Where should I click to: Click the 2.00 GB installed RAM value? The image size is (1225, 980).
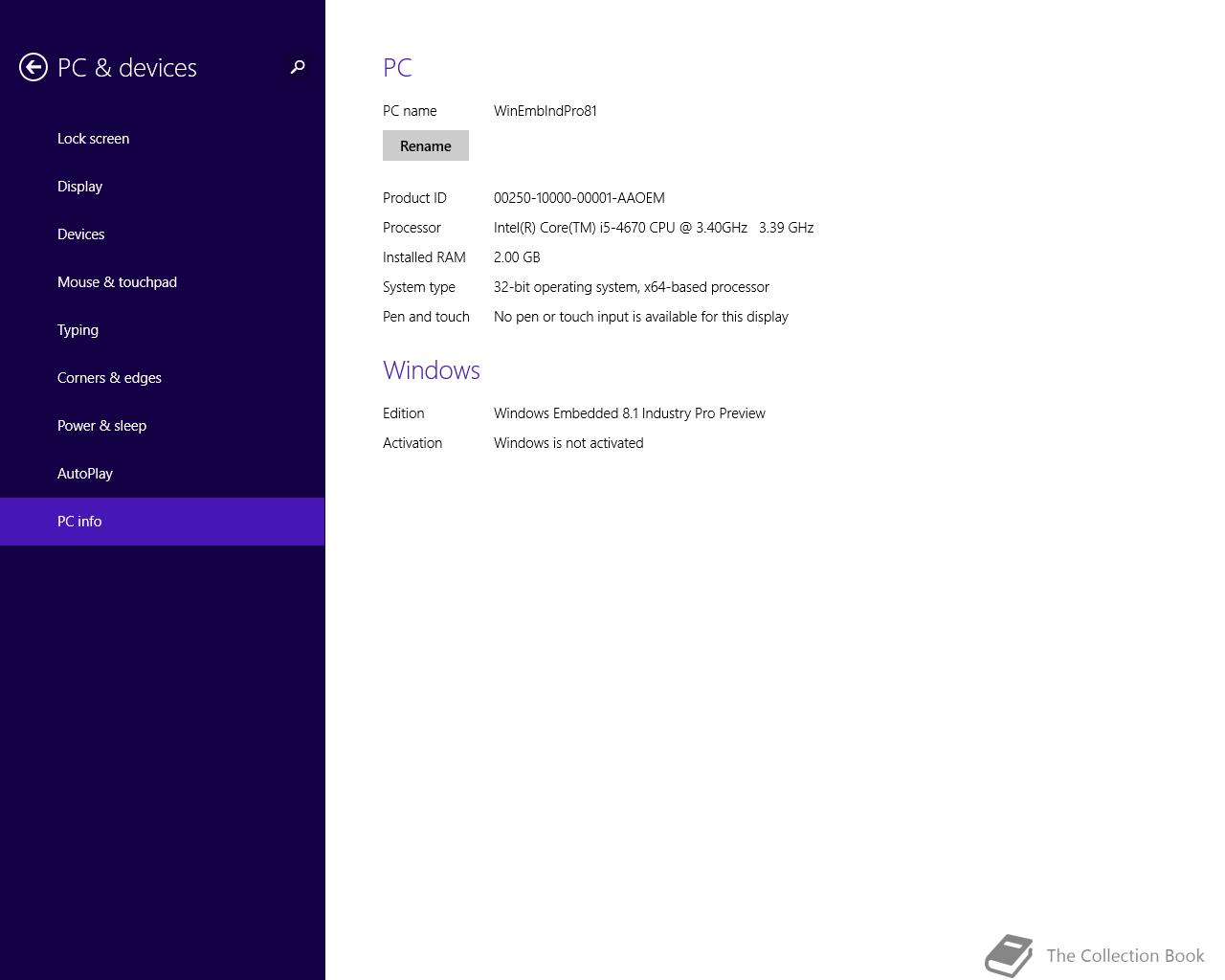click(x=517, y=257)
